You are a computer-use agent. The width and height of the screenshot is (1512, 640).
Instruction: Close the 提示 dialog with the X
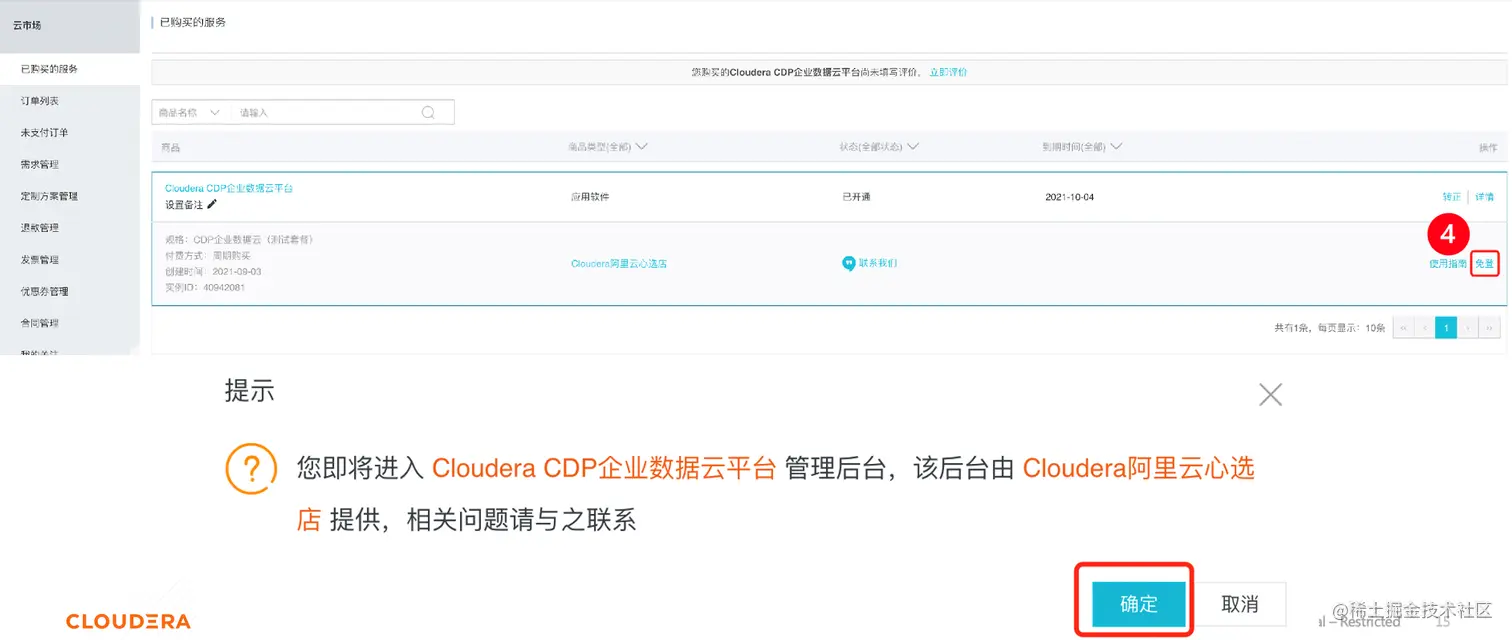tap(1270, 395)
